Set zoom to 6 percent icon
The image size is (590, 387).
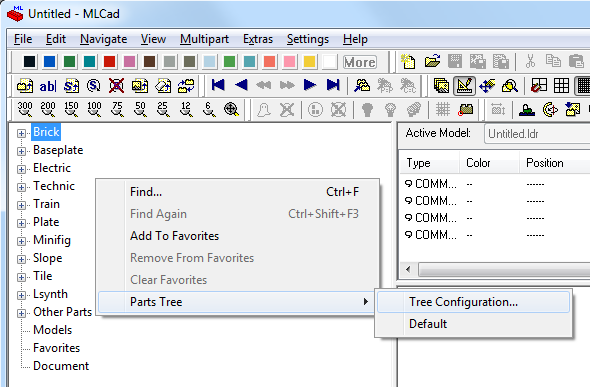coord(209,109)
